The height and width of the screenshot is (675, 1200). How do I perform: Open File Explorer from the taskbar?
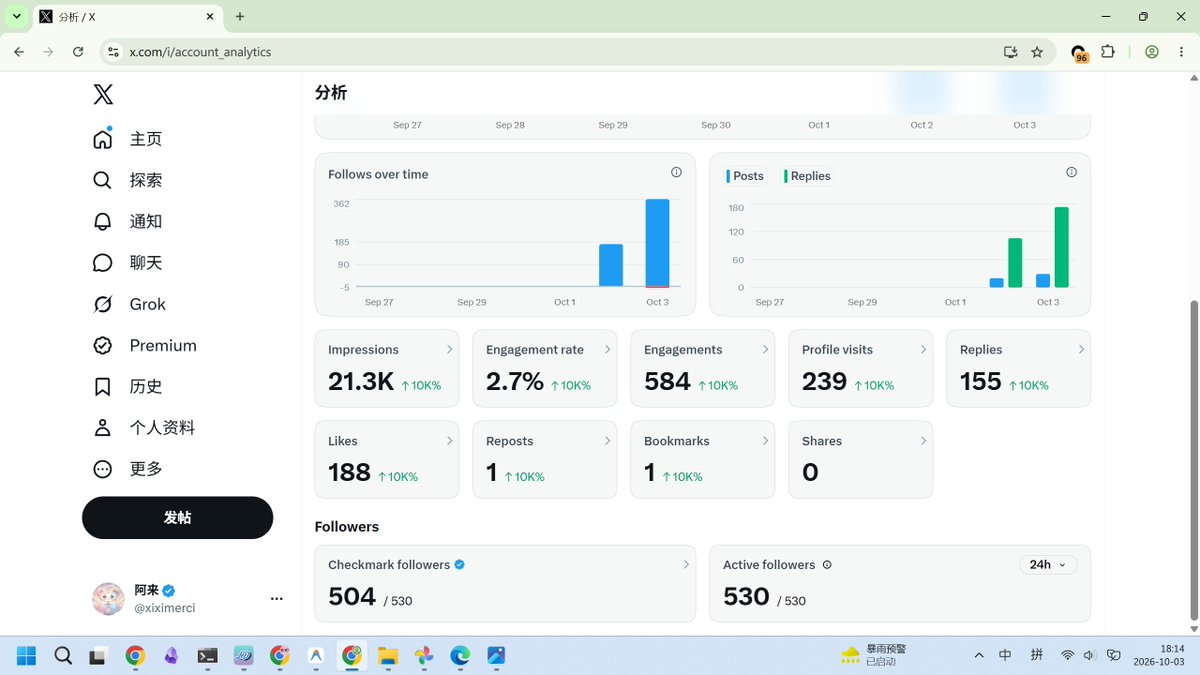tap(387, 656)
